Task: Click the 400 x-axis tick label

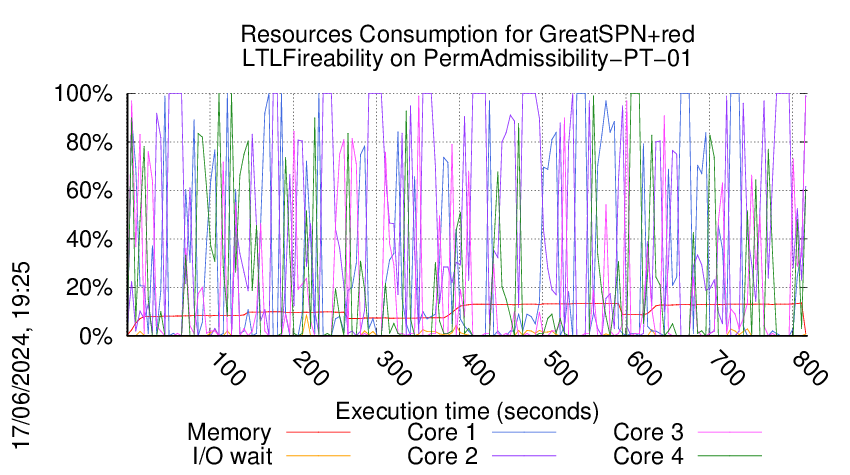Action: click(476, 369)
